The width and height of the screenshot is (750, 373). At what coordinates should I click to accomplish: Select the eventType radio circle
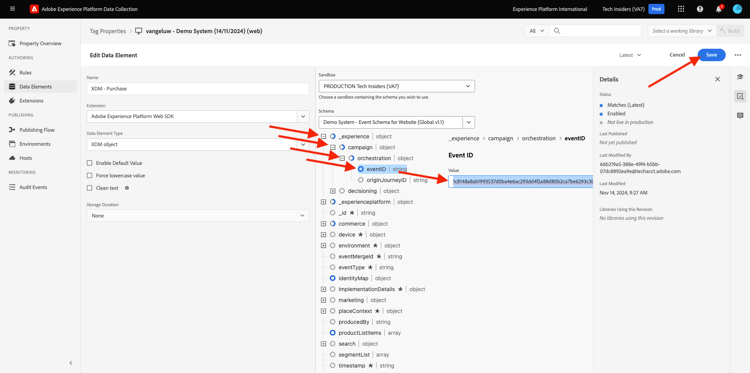[332, 267]
